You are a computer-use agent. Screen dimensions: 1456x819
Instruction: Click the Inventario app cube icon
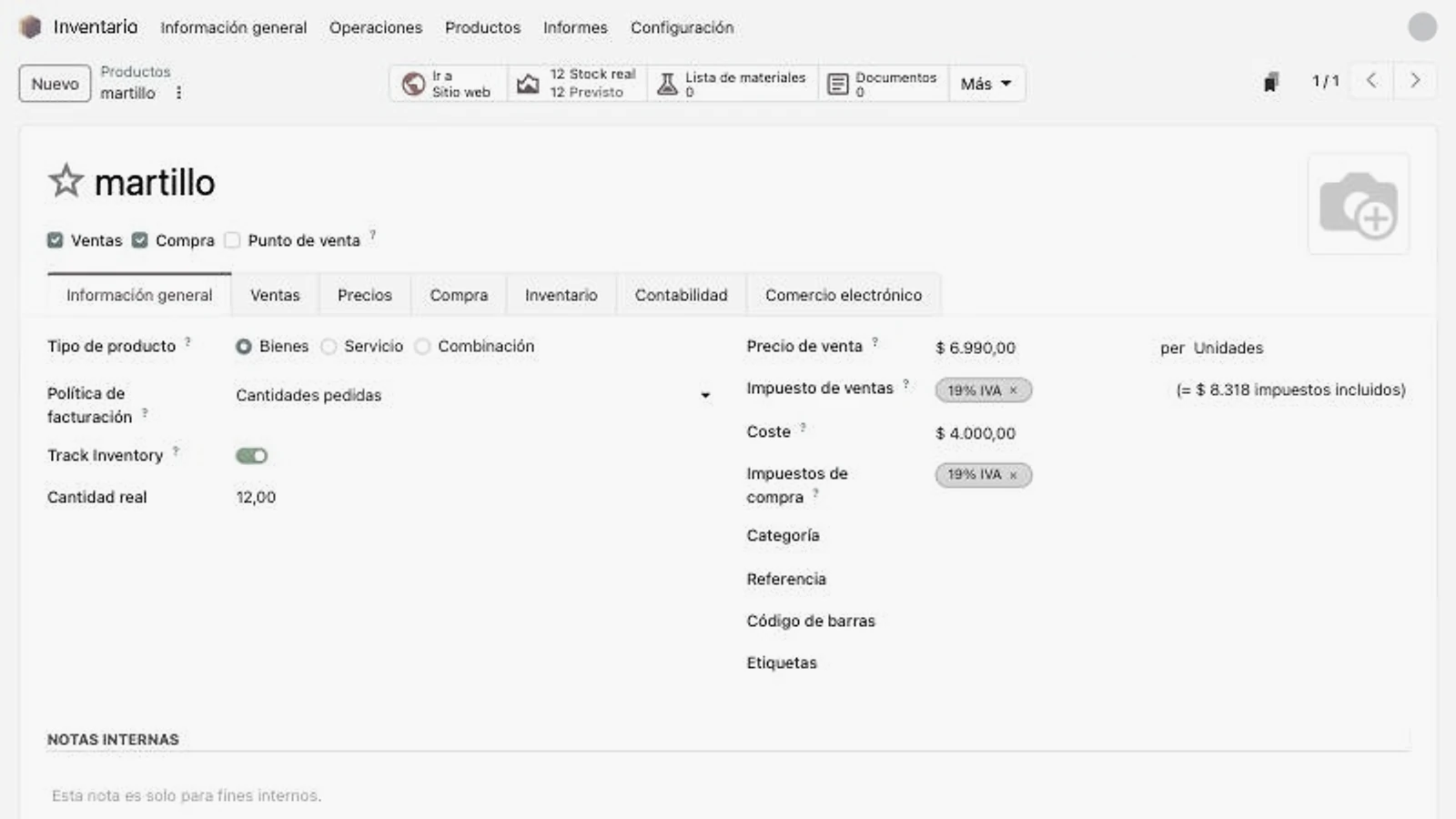30,27
